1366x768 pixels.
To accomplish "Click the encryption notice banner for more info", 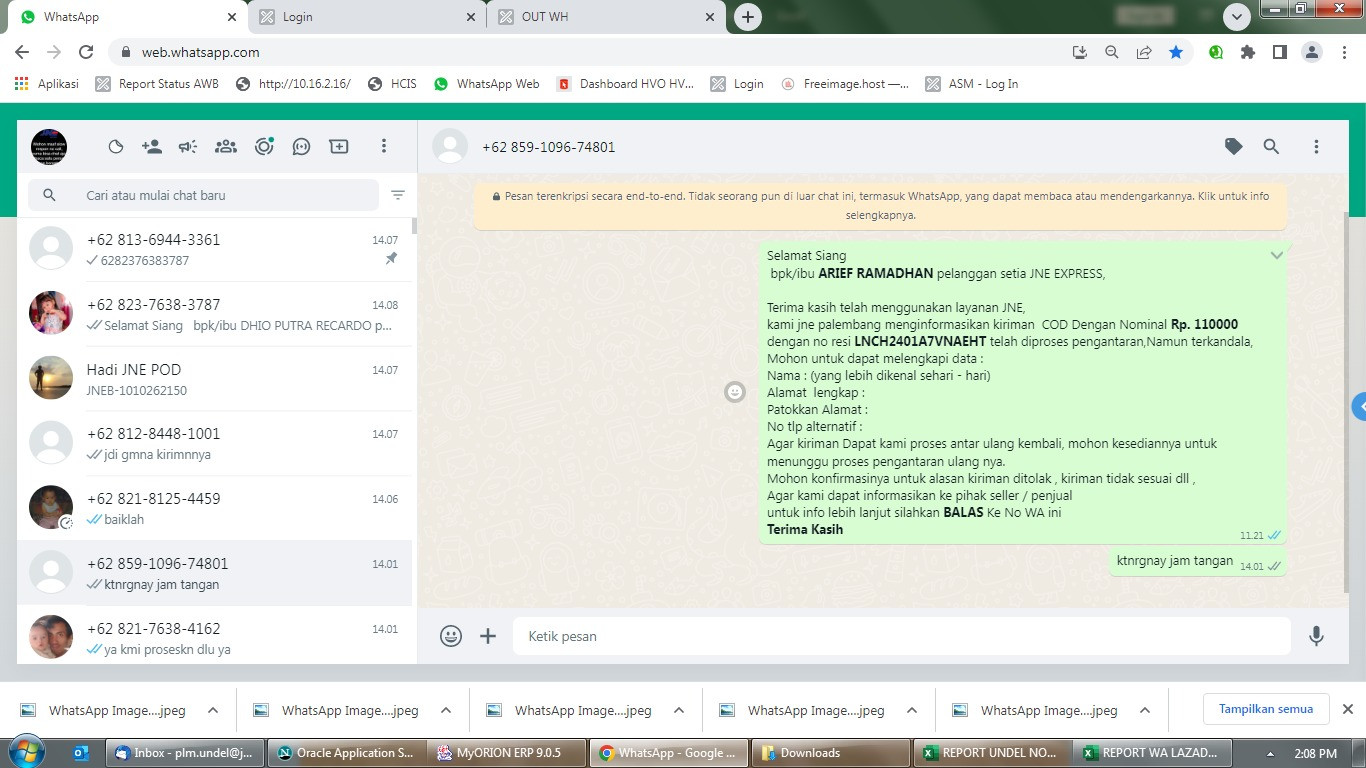I will tap(880, 206).
